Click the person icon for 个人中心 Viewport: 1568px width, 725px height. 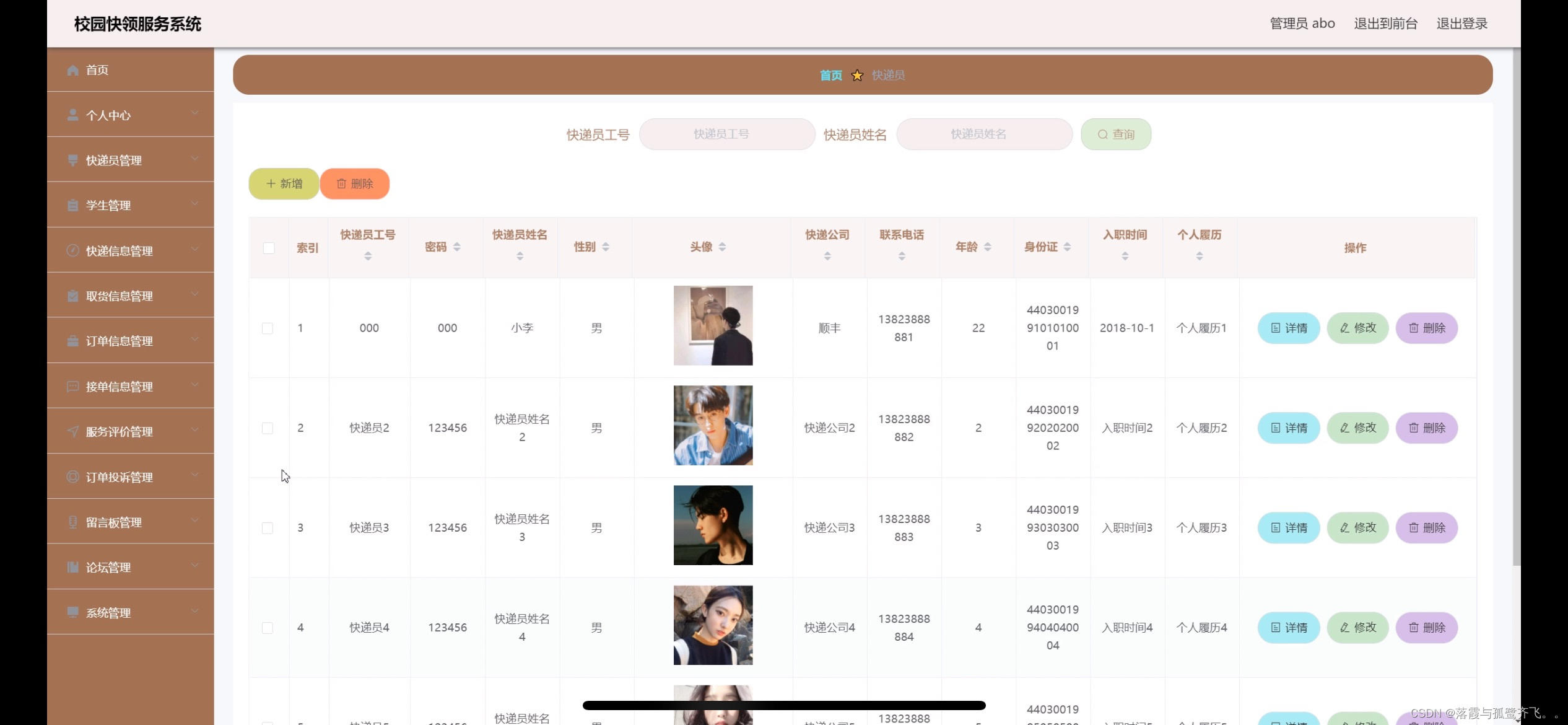click(x=72, y=115)
